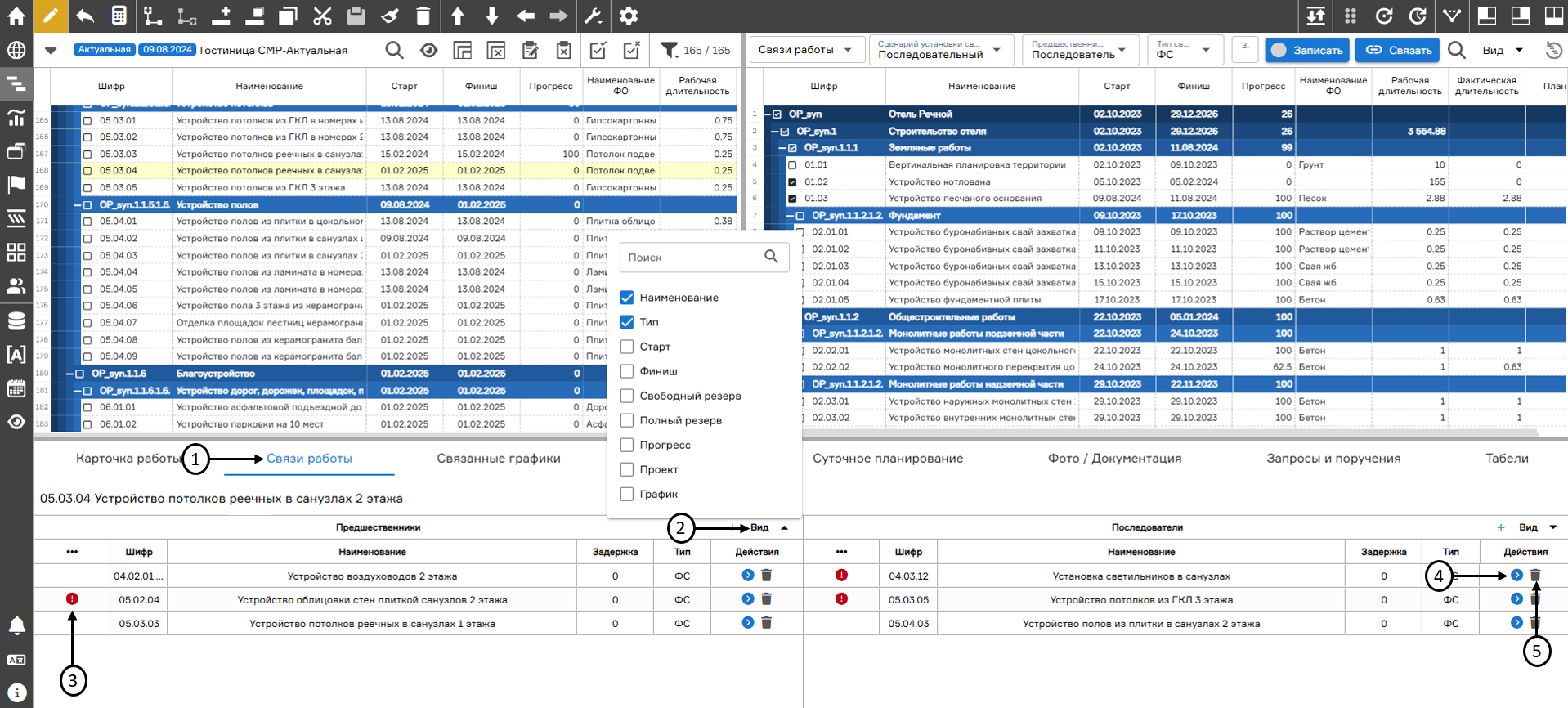Open the wrench tools icon
The height and width of the screenshot is (708, 1568).
pyautogui.click(x=594, y=16)
